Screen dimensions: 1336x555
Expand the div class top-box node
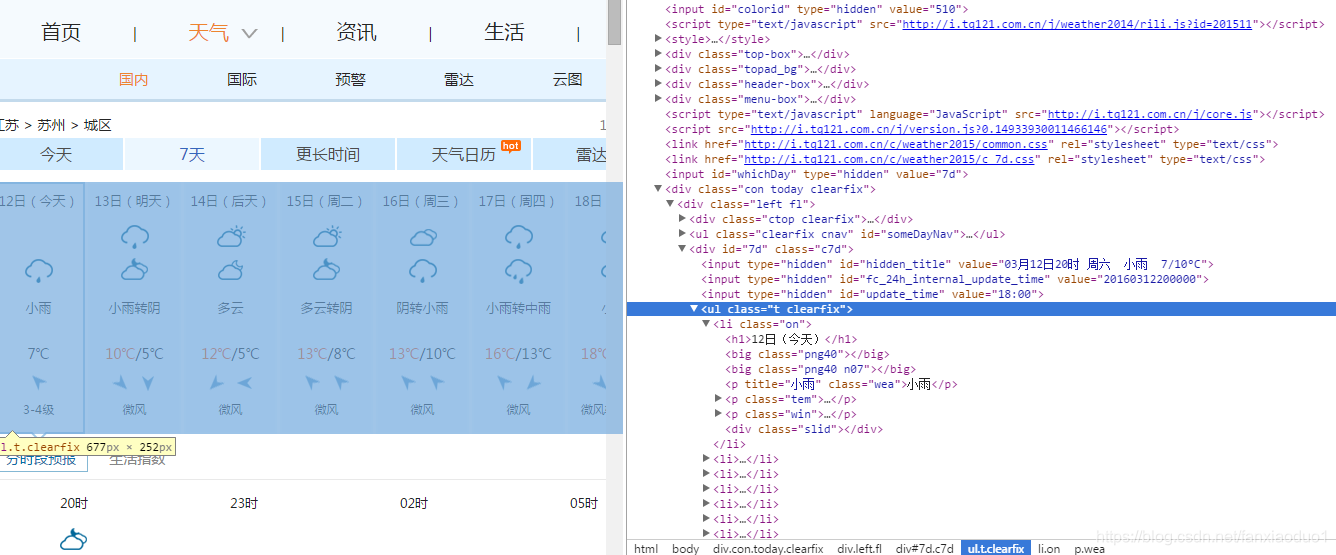pos(658,54)
